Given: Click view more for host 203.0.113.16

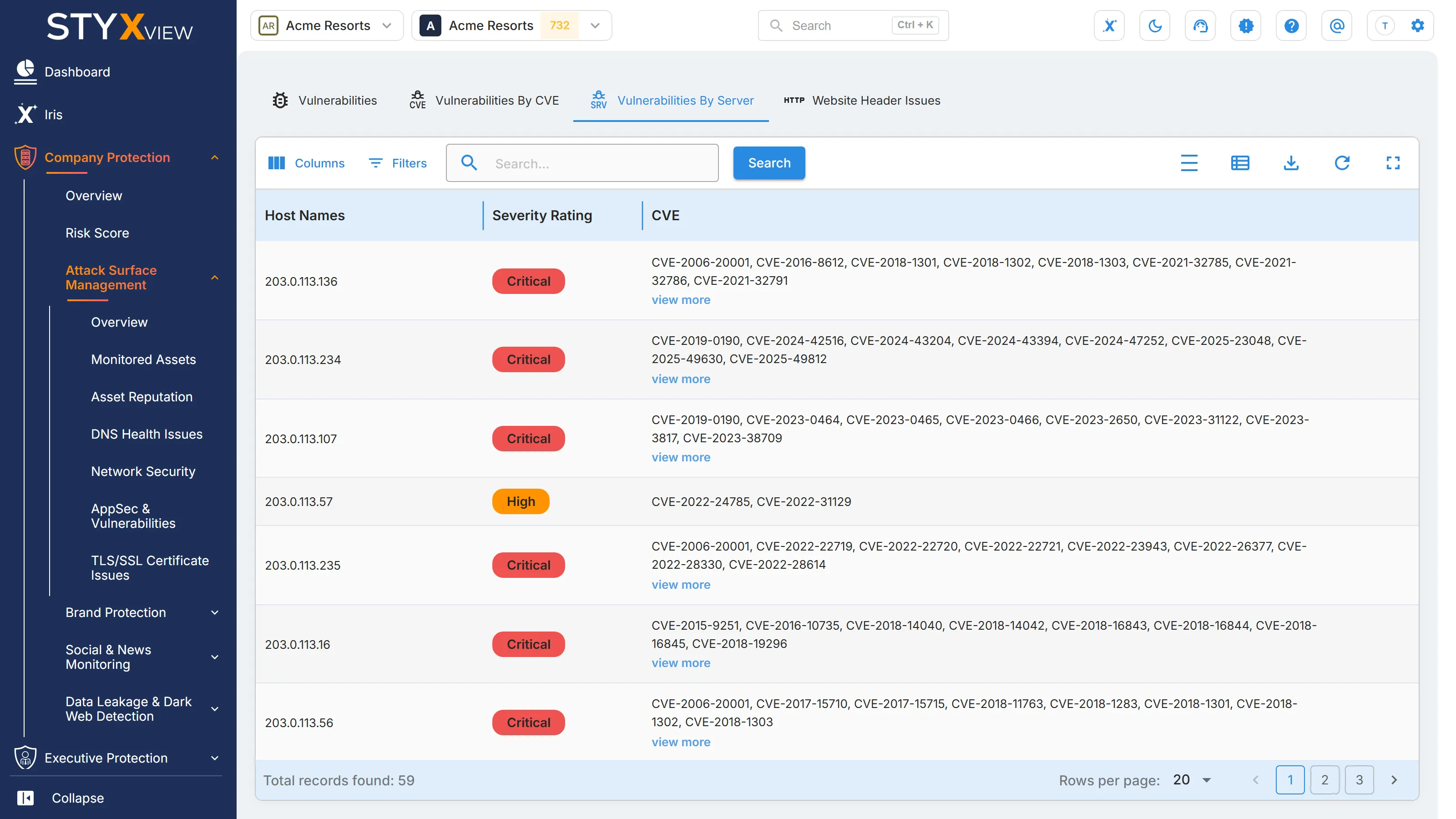Looking at the screenshot, I should [x=681, y=663].
